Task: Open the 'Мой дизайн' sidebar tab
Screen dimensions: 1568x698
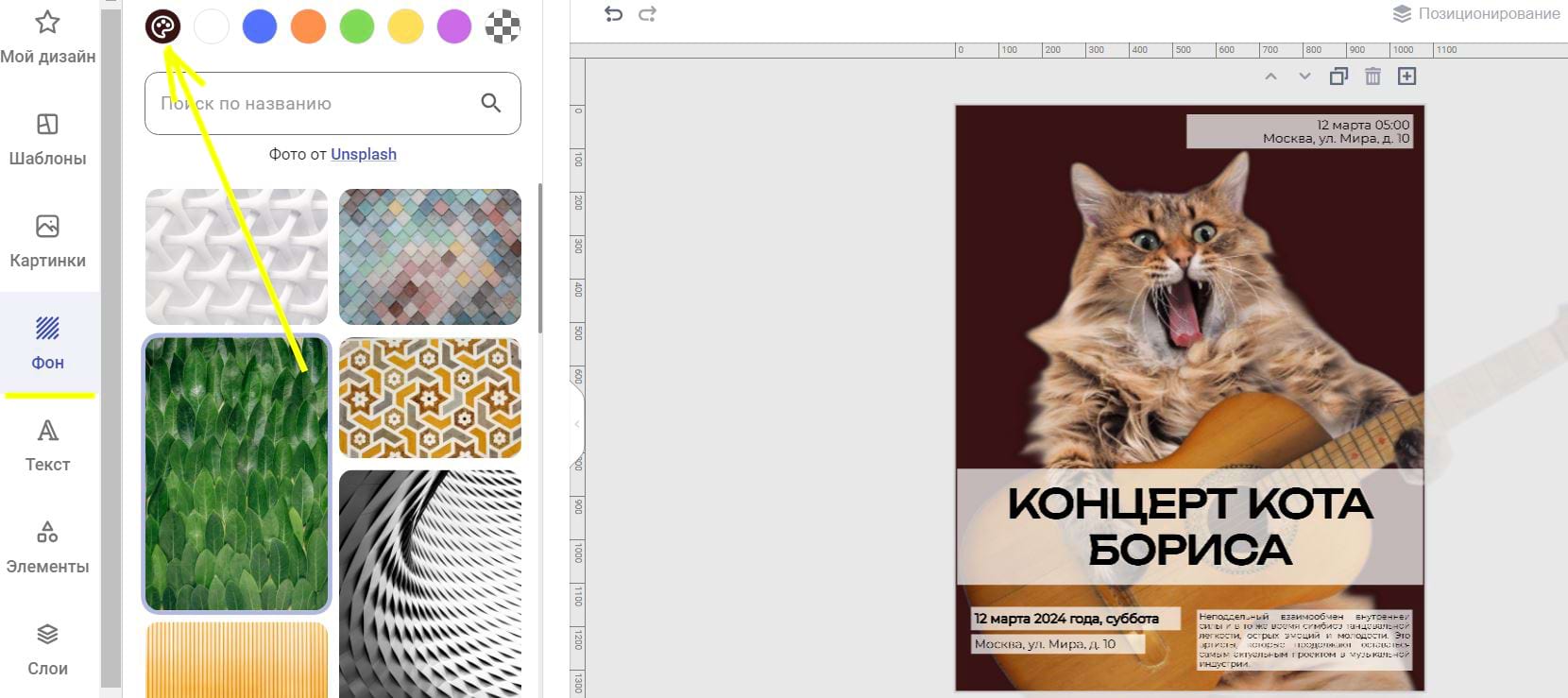Action: tap(47, 38)
